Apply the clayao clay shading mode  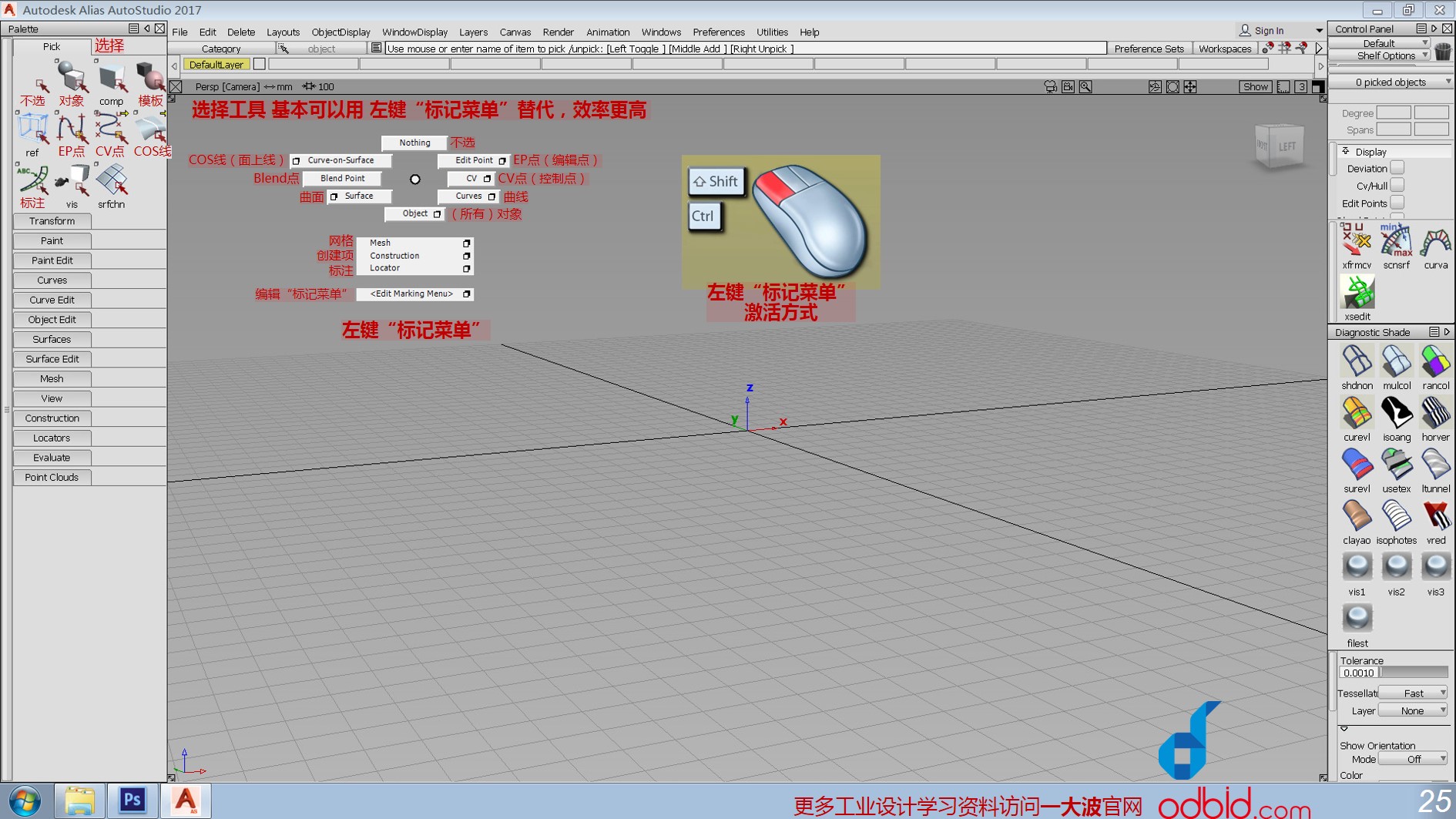1357,516
